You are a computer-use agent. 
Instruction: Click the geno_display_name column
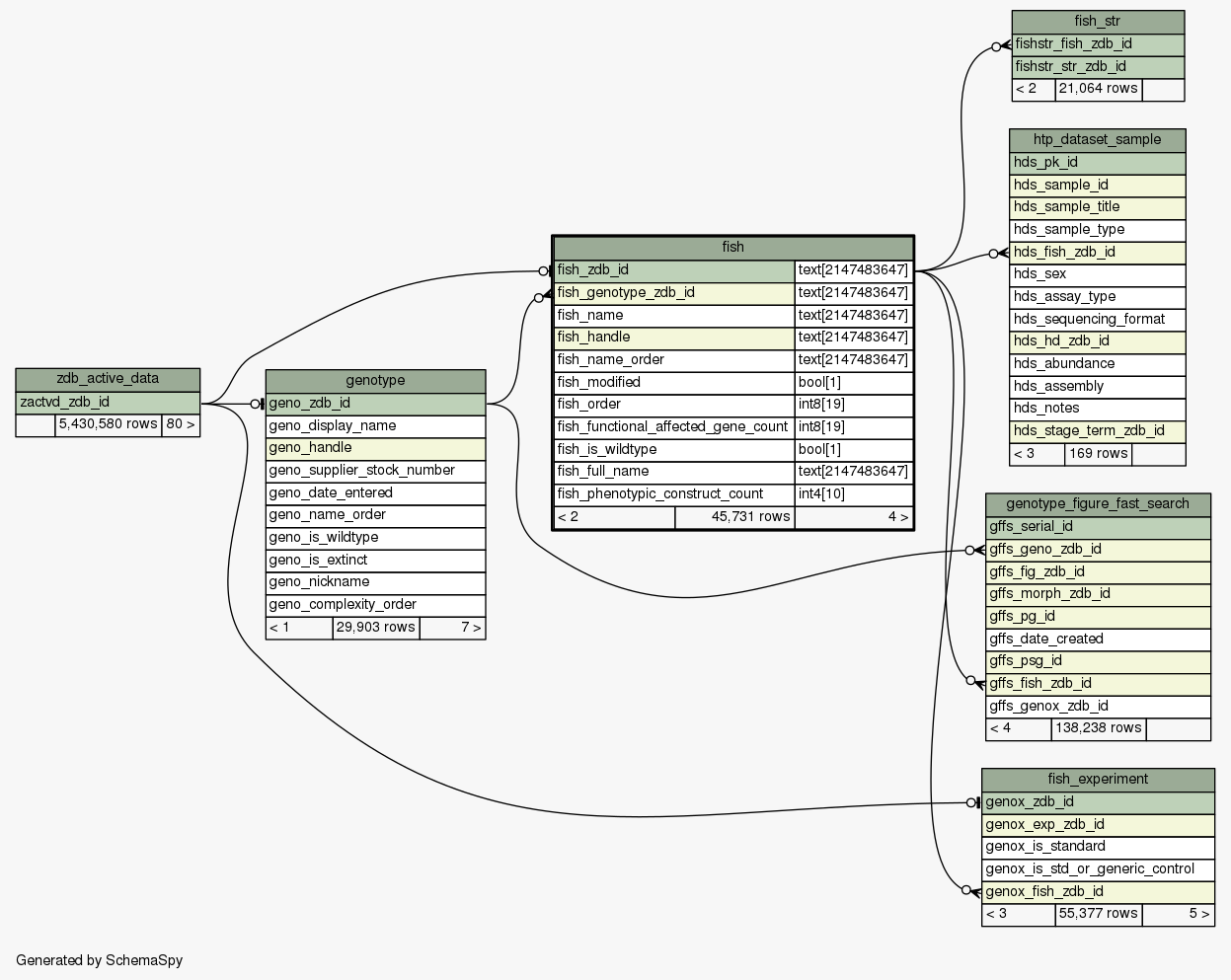click(375, 426)
